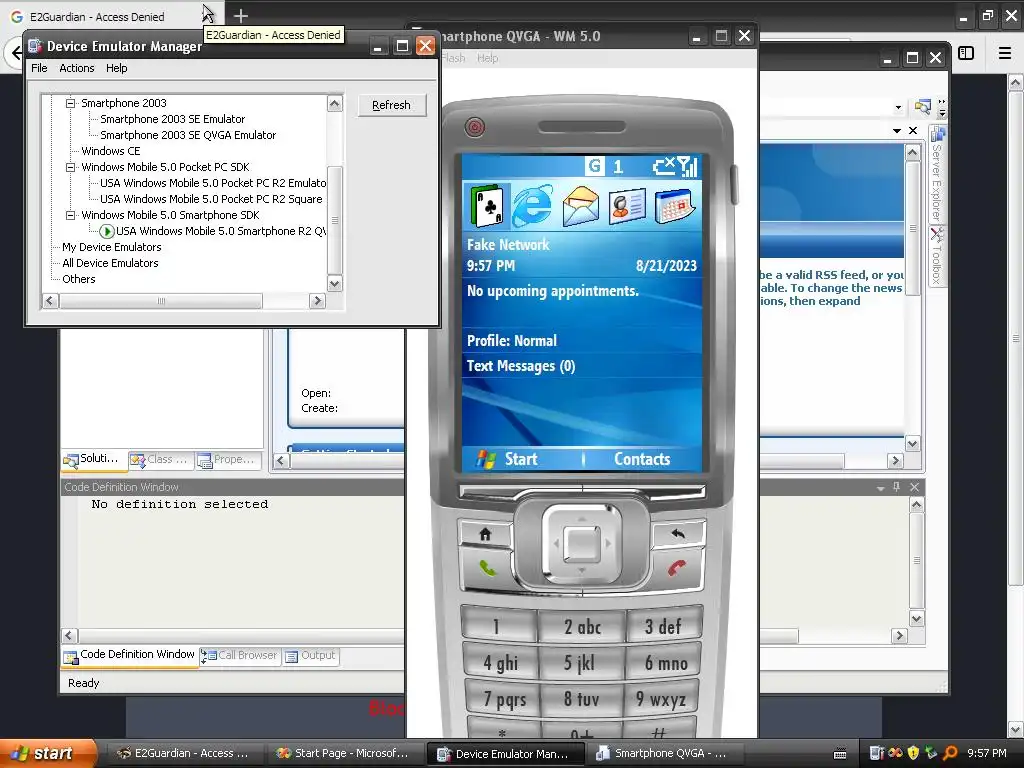Click the pin icon in Code Definition Window
This screenshot has height=768, width=1024.
click(897, 487)
